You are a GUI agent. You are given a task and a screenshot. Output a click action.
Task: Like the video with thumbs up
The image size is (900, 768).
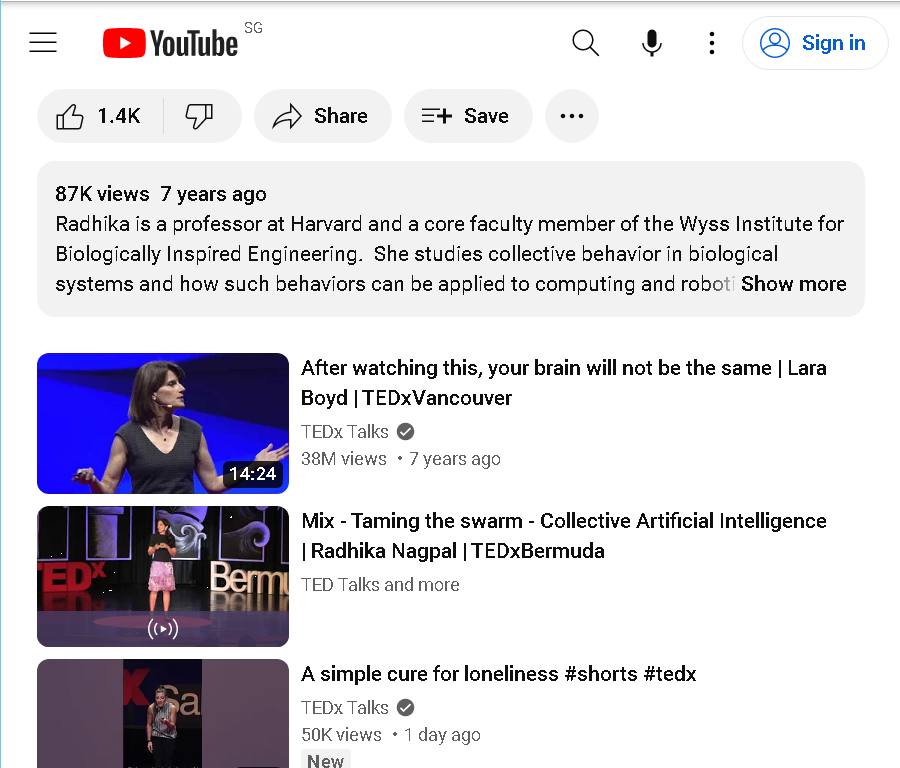click(x=100, y=116)
